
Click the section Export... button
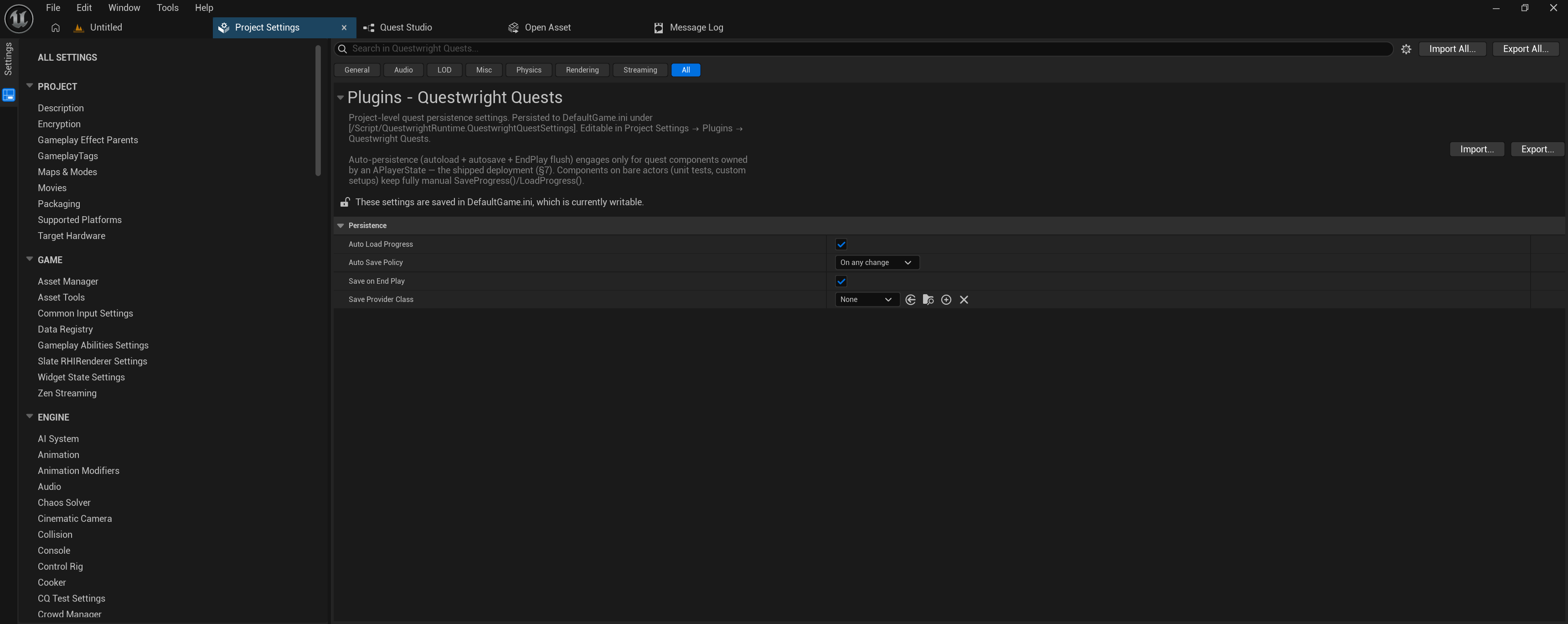1537,149
